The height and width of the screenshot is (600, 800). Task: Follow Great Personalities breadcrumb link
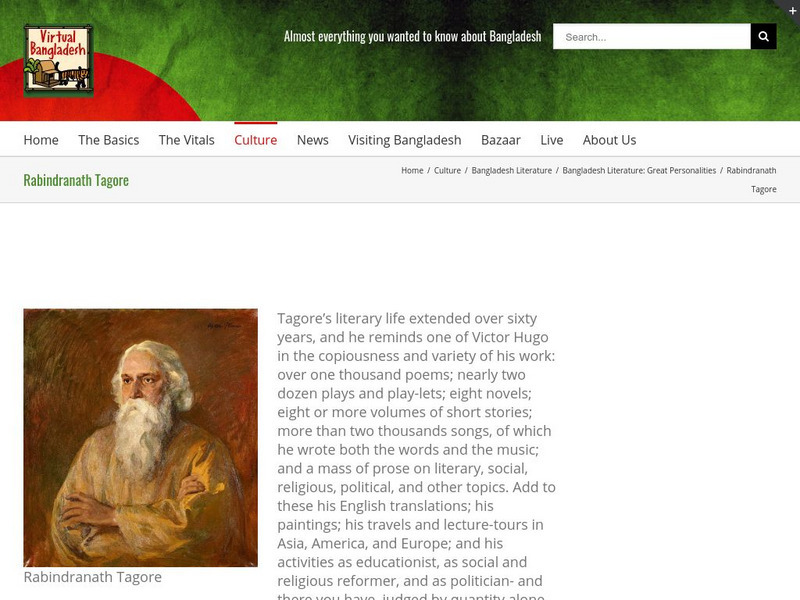[639, 170]
